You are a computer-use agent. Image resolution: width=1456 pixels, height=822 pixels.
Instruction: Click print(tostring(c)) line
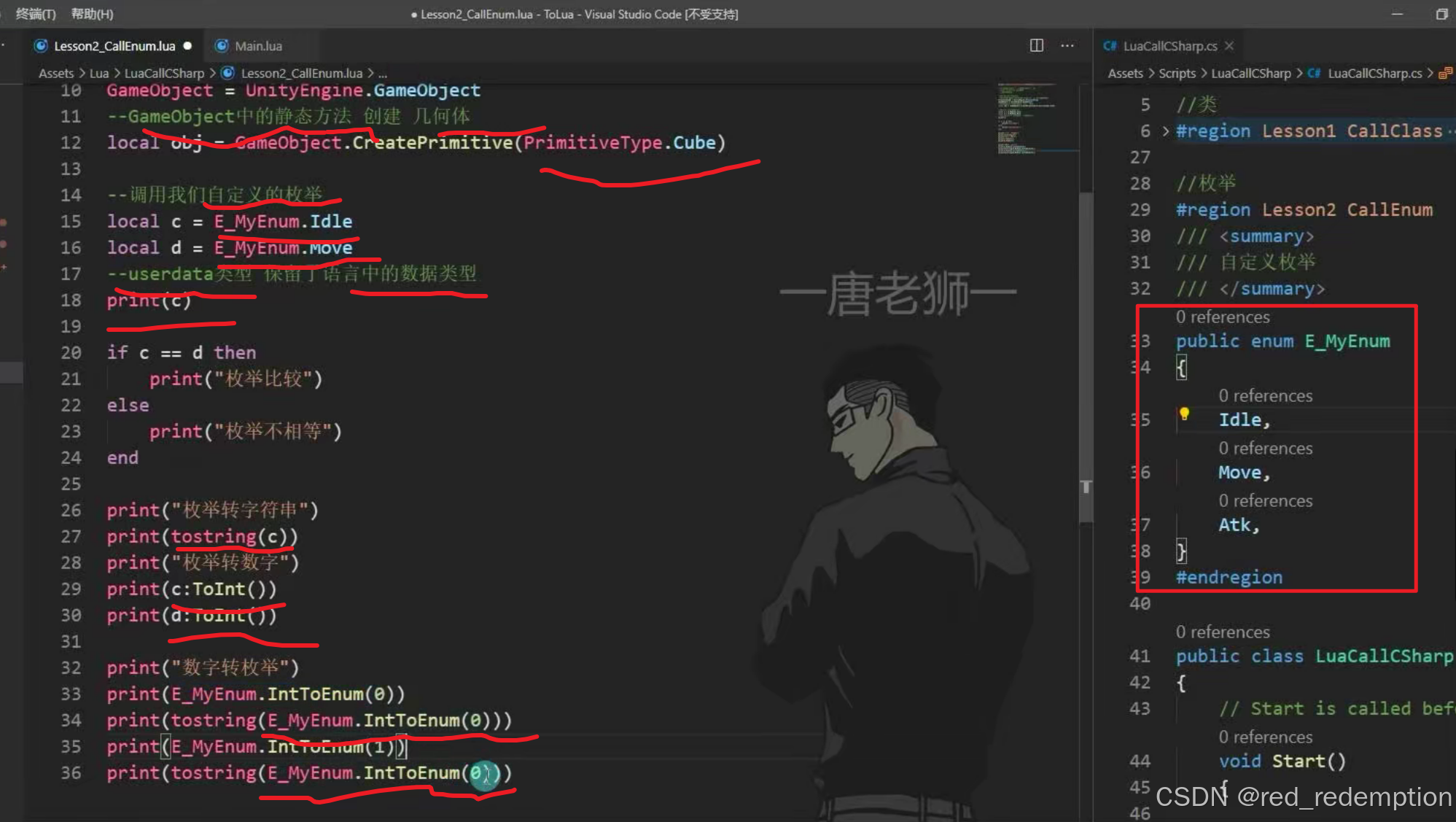[x=202, y=537]
